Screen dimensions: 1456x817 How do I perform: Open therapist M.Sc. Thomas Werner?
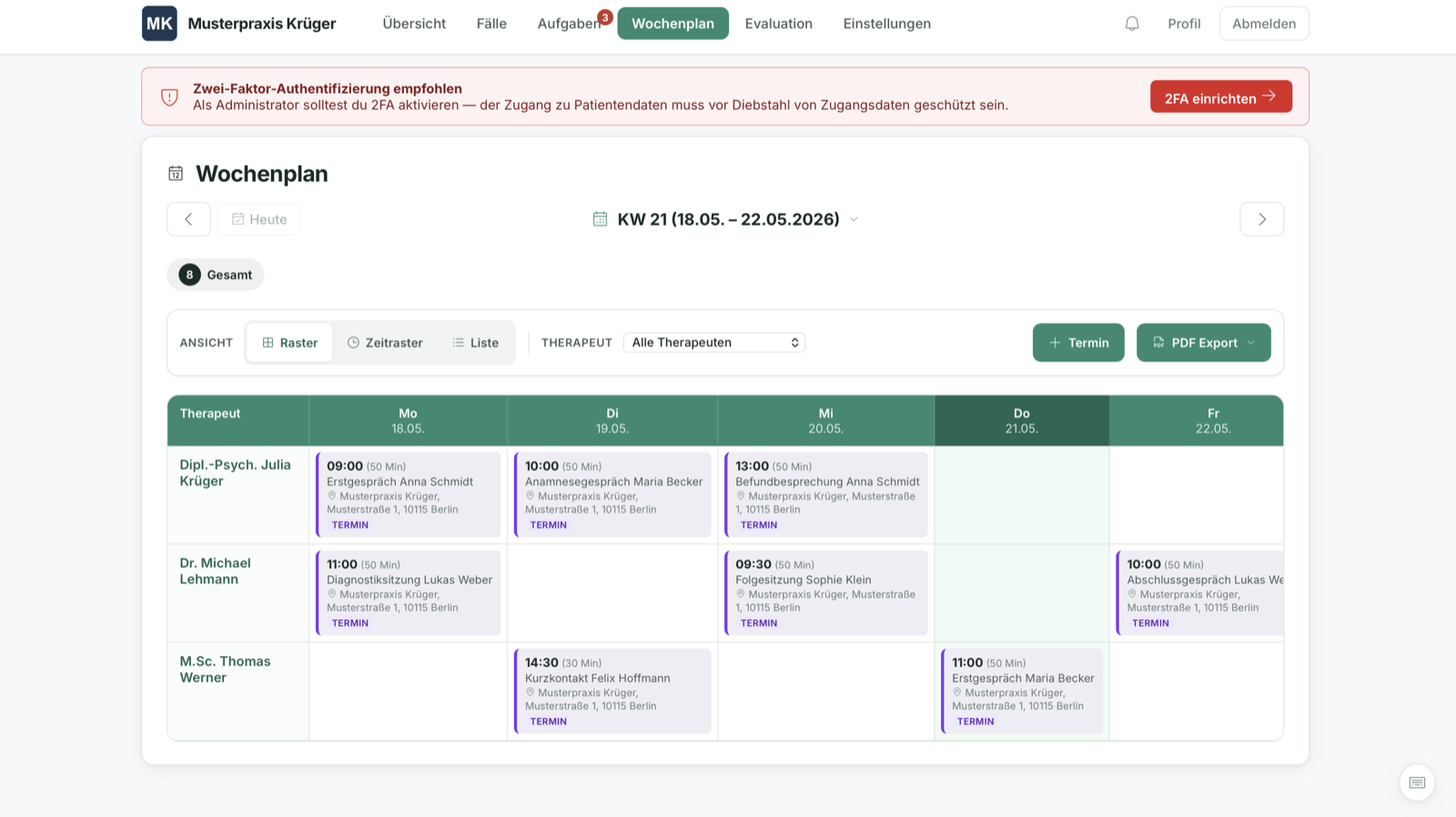pyautogui.click(x=225, y=670)
